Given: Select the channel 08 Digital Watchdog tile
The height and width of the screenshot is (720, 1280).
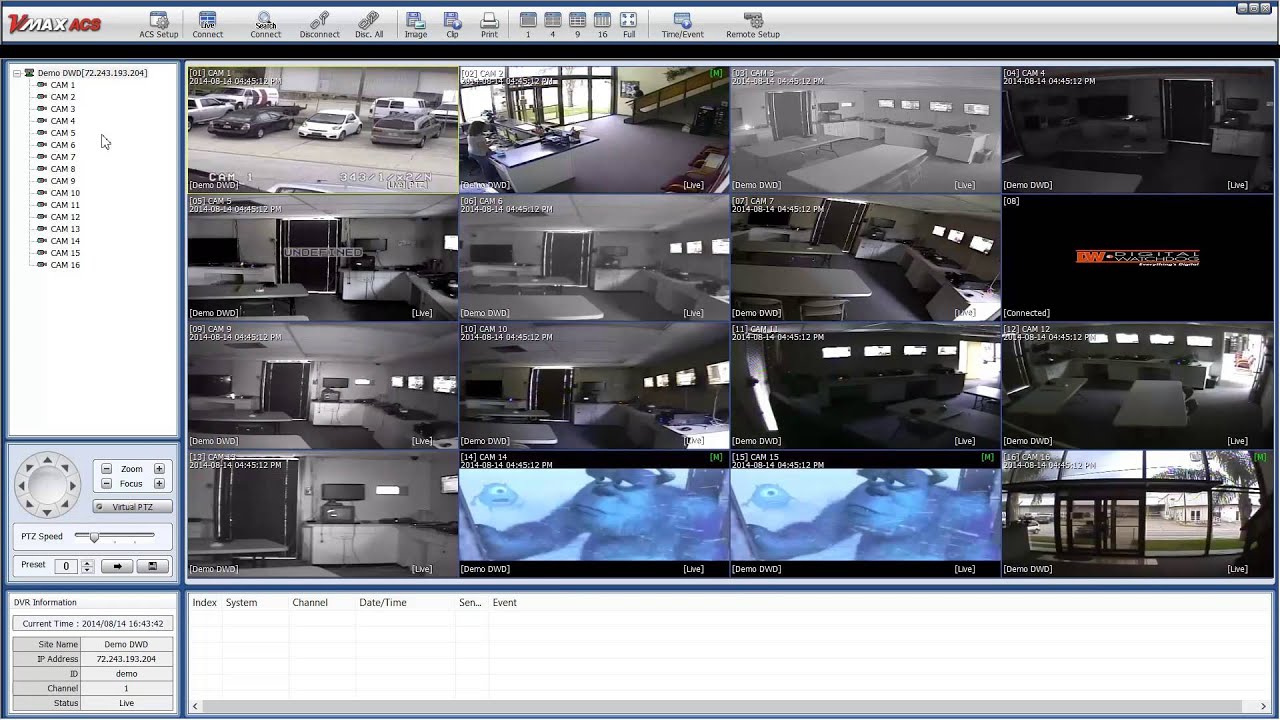Looking at the screenshot, I should point(1138,258).
